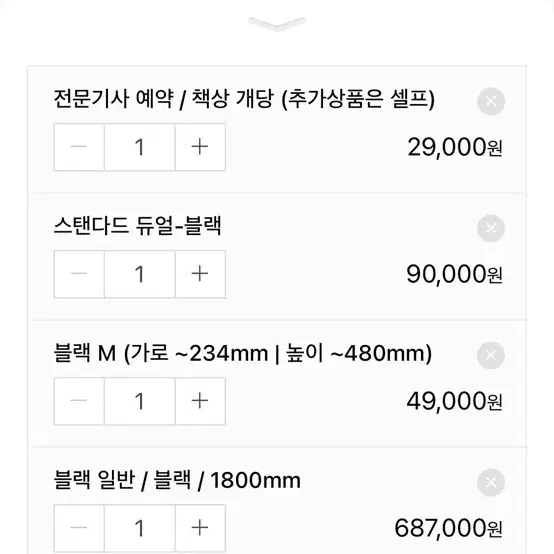Decrease quantity of 전문기사 예약
The image size is (554, 554).
point(79,147)
